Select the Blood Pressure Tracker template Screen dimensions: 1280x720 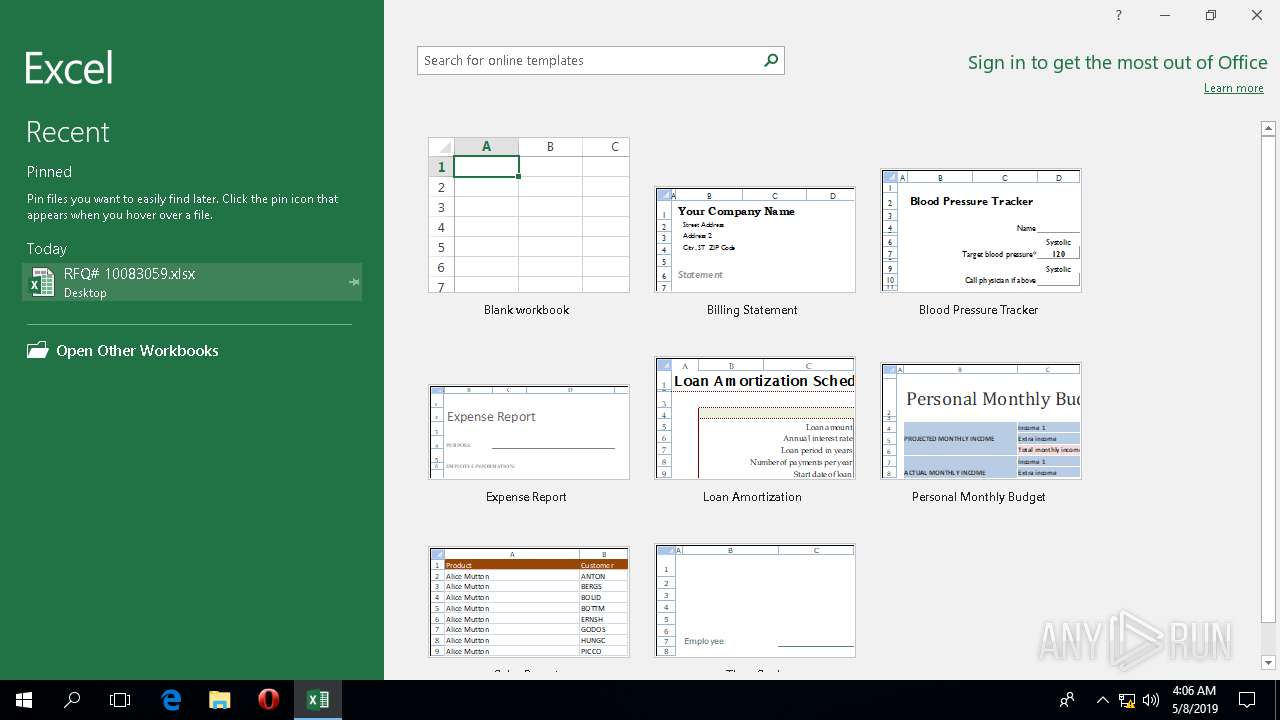click(x=981, y=230)
